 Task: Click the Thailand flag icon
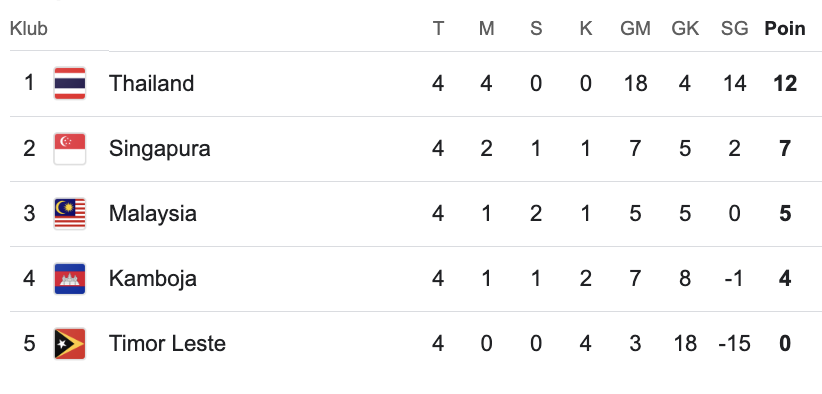(70, 83)
